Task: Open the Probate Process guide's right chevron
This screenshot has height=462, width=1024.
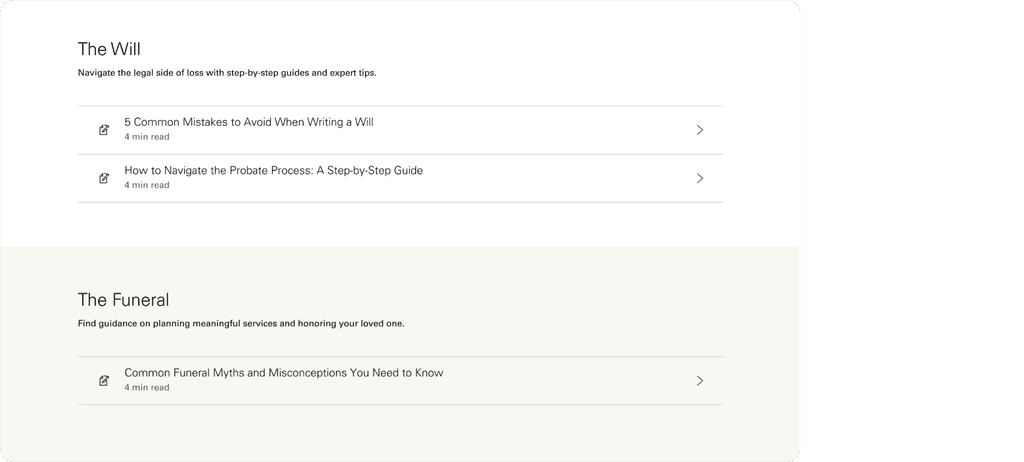Action: coord(700,178)
